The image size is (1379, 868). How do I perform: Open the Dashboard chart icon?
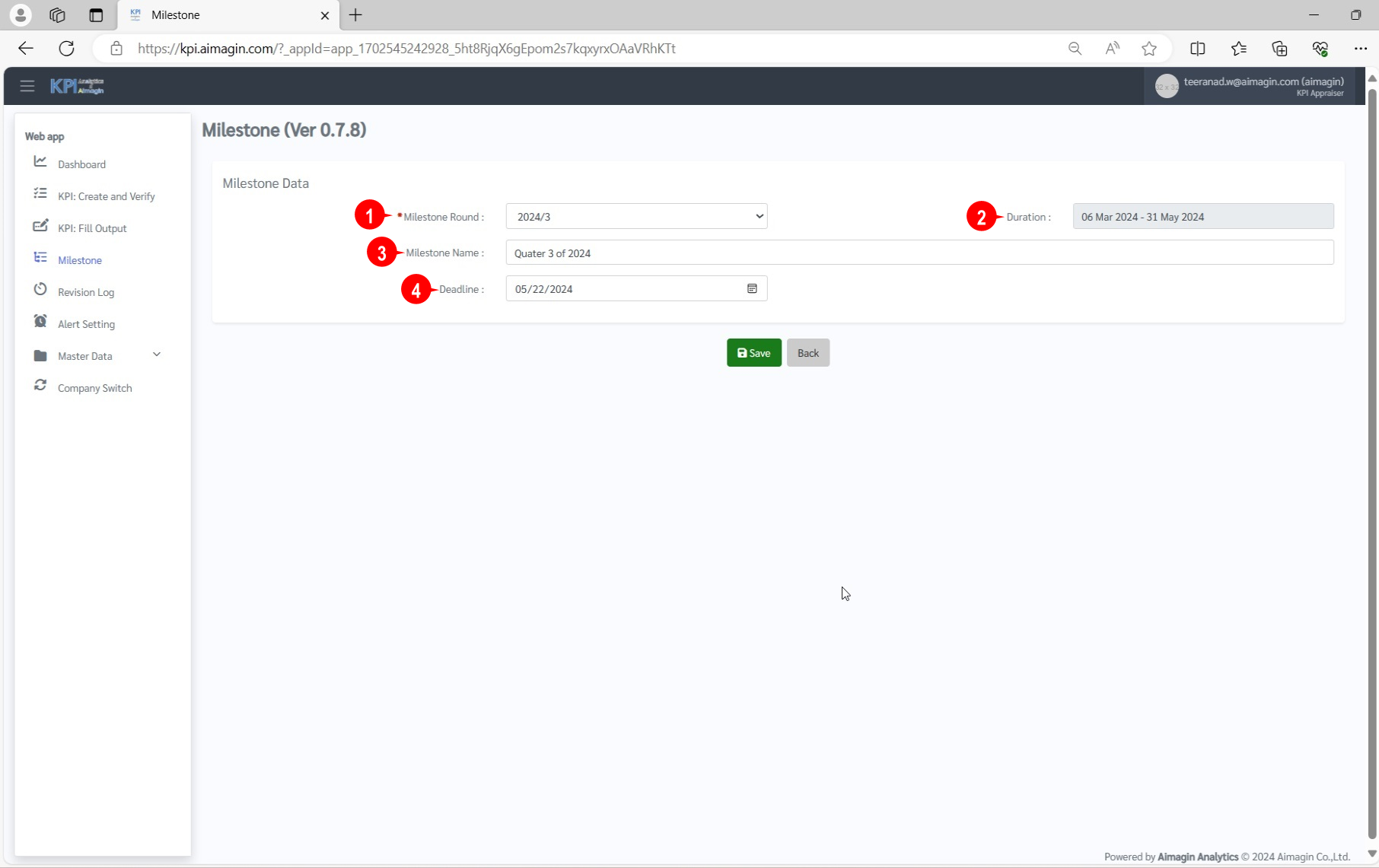40,162
